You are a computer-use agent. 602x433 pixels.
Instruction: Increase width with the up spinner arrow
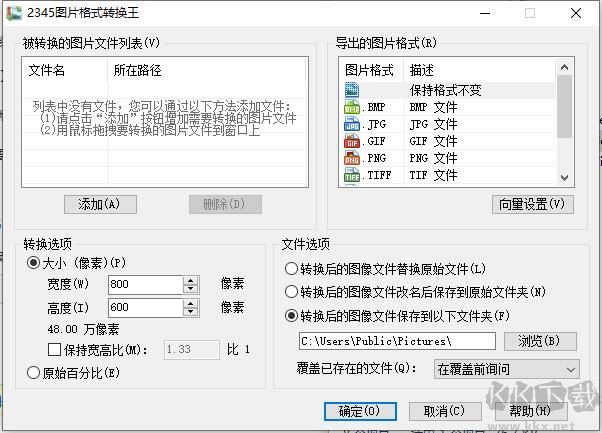click(x=190, y=280)
